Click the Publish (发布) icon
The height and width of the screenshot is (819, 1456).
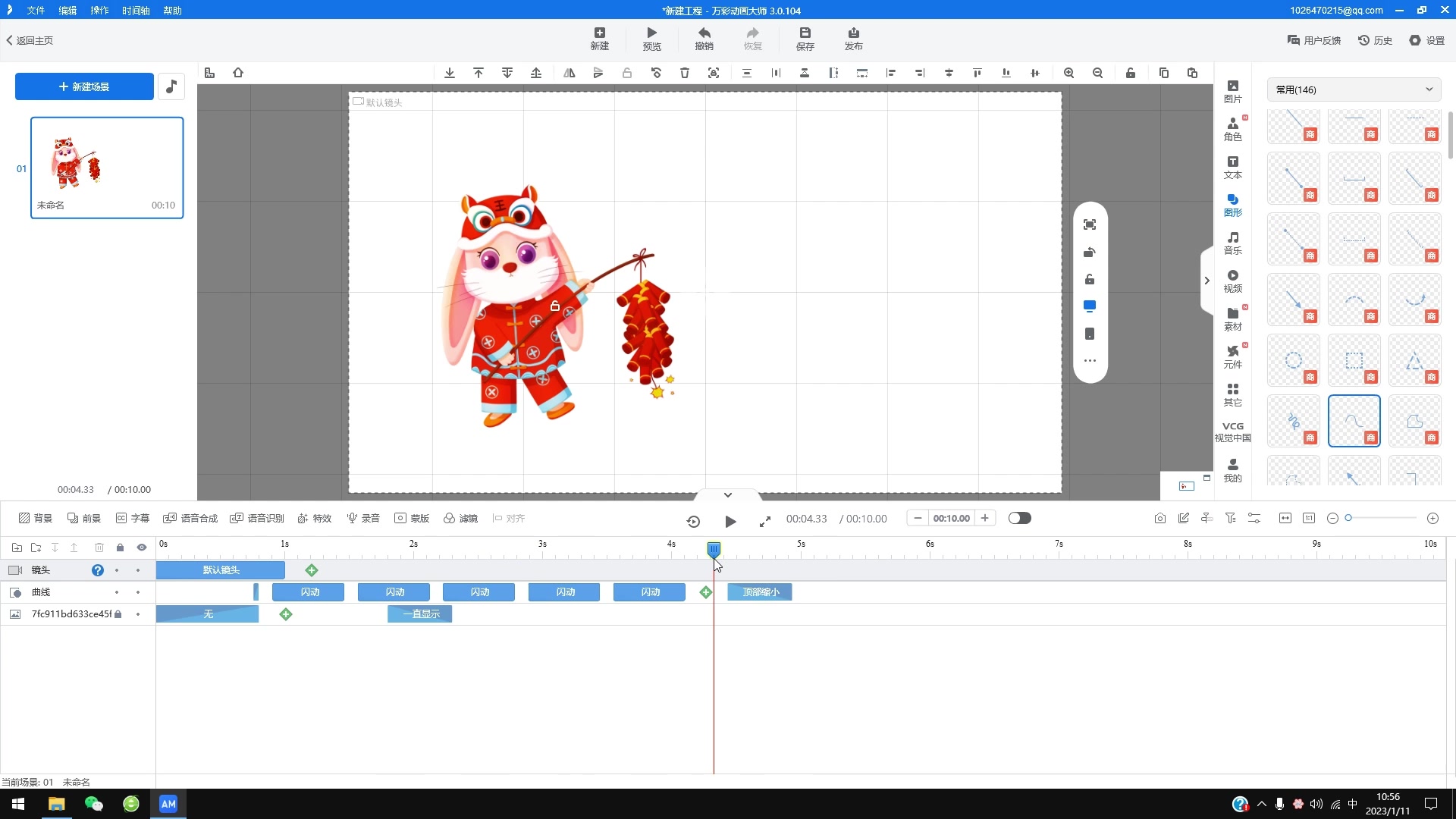(x=853, y=33)
